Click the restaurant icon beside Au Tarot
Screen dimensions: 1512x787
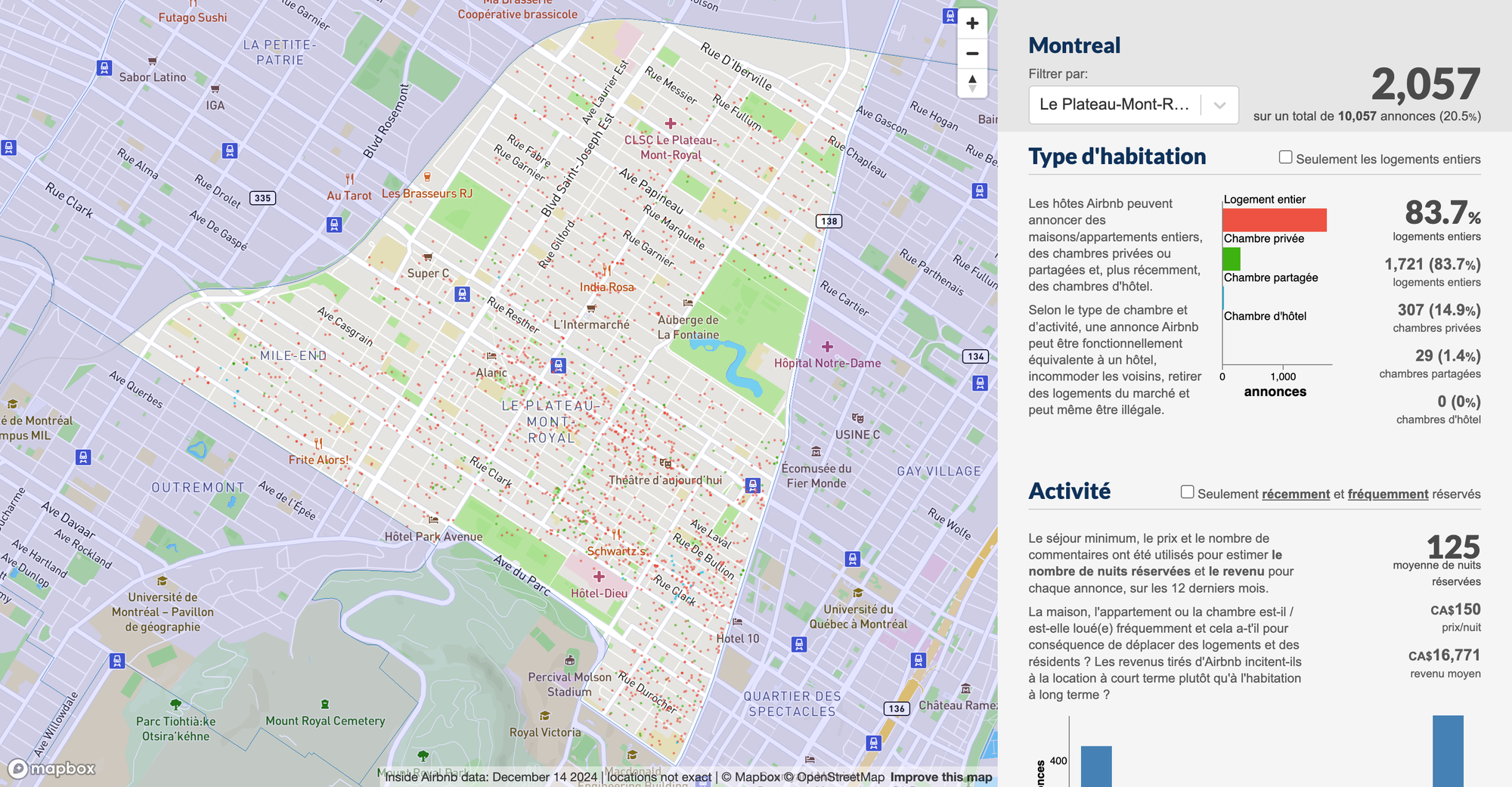349,178
